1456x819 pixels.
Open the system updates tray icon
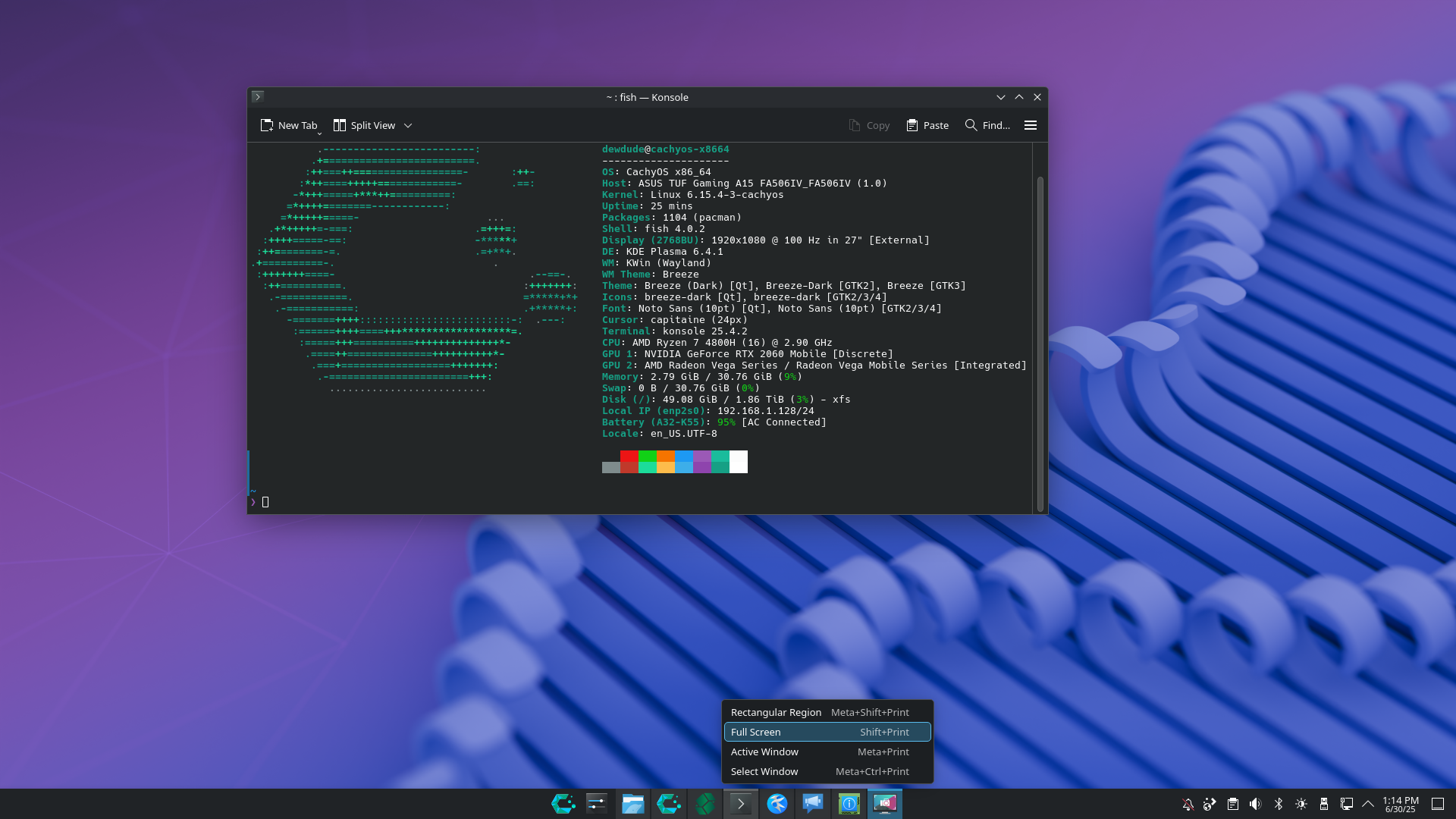tap(1210, 804)
